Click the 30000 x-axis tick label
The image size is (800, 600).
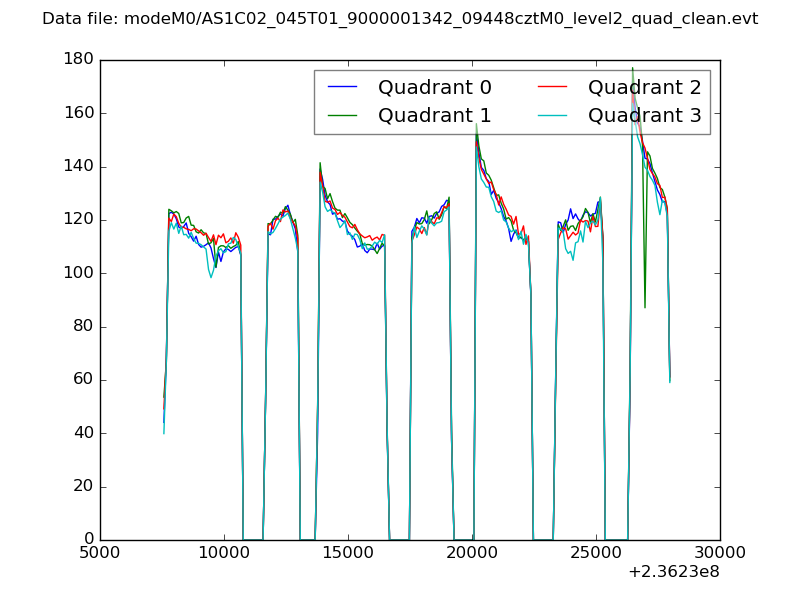pos(720,552)
